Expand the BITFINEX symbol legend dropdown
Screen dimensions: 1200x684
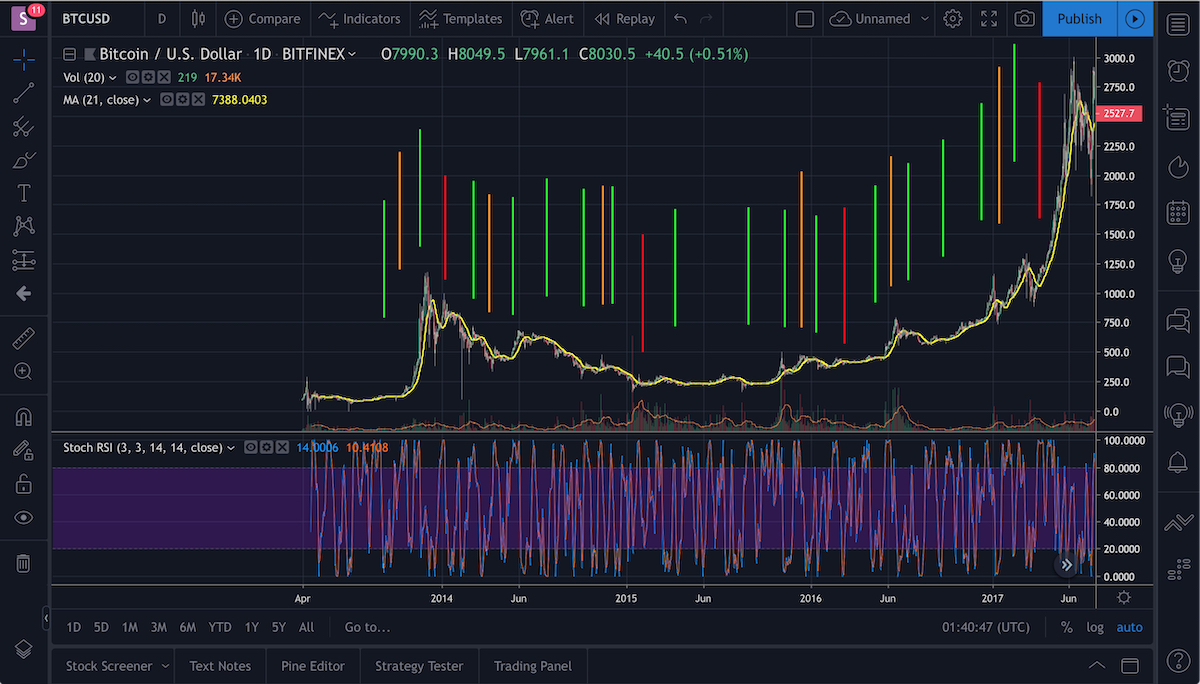(x=351, y=55)
